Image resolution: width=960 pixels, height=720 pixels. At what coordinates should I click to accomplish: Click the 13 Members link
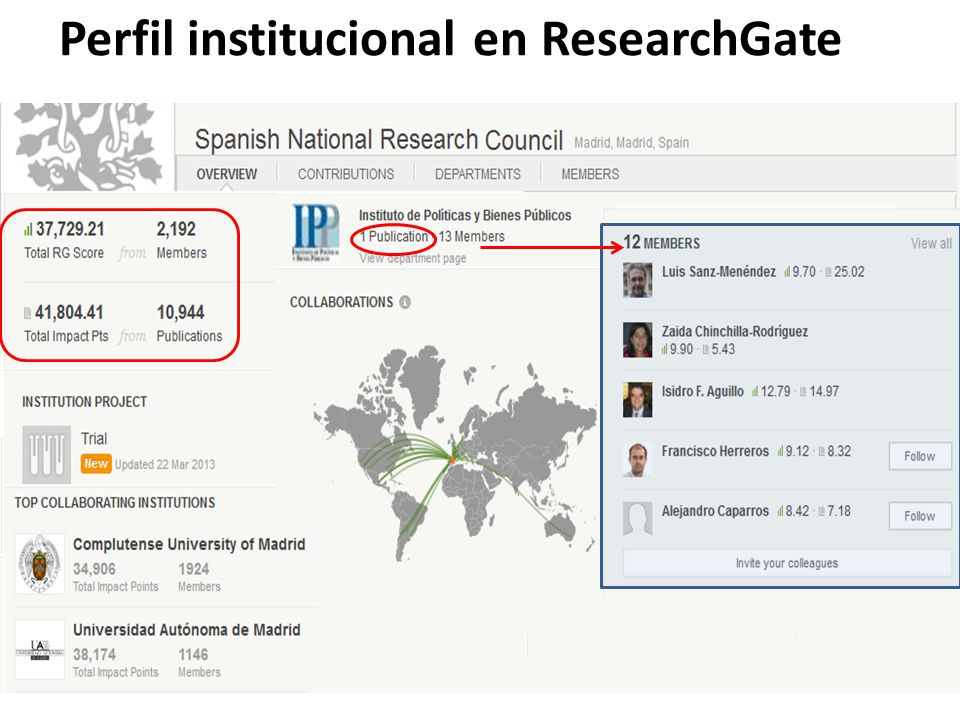[x=471, y=237]
